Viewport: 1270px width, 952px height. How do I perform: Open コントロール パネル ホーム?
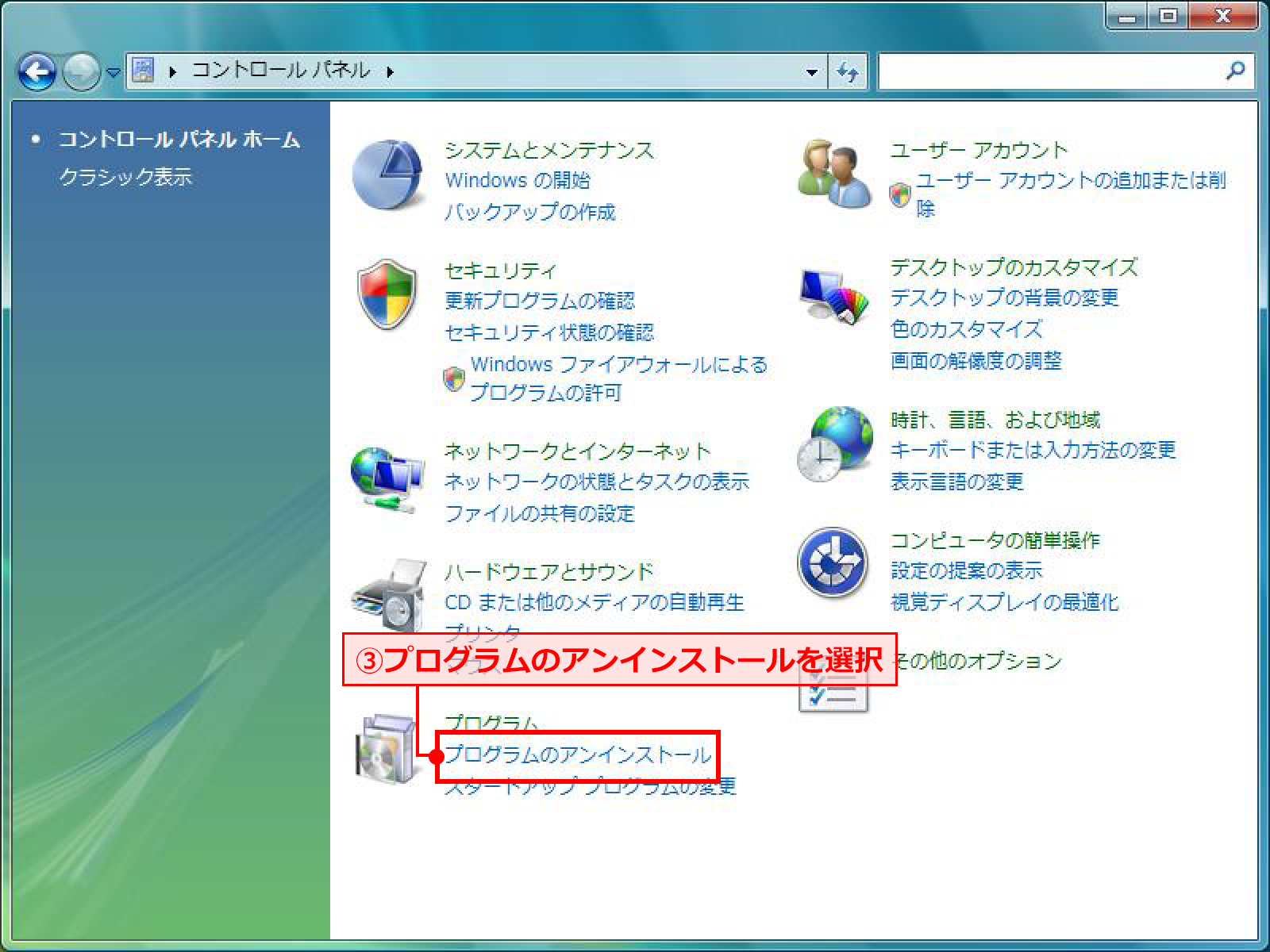[x=179, y=140]
